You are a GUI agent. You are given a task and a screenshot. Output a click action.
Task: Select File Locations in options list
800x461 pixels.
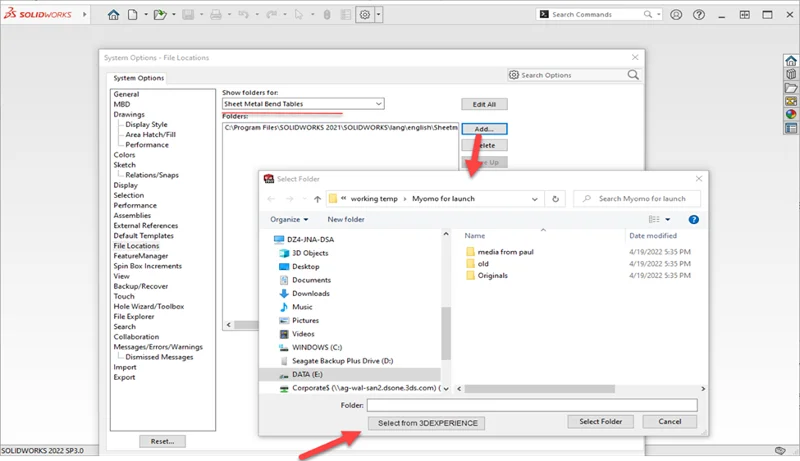[x=136, y=245]
